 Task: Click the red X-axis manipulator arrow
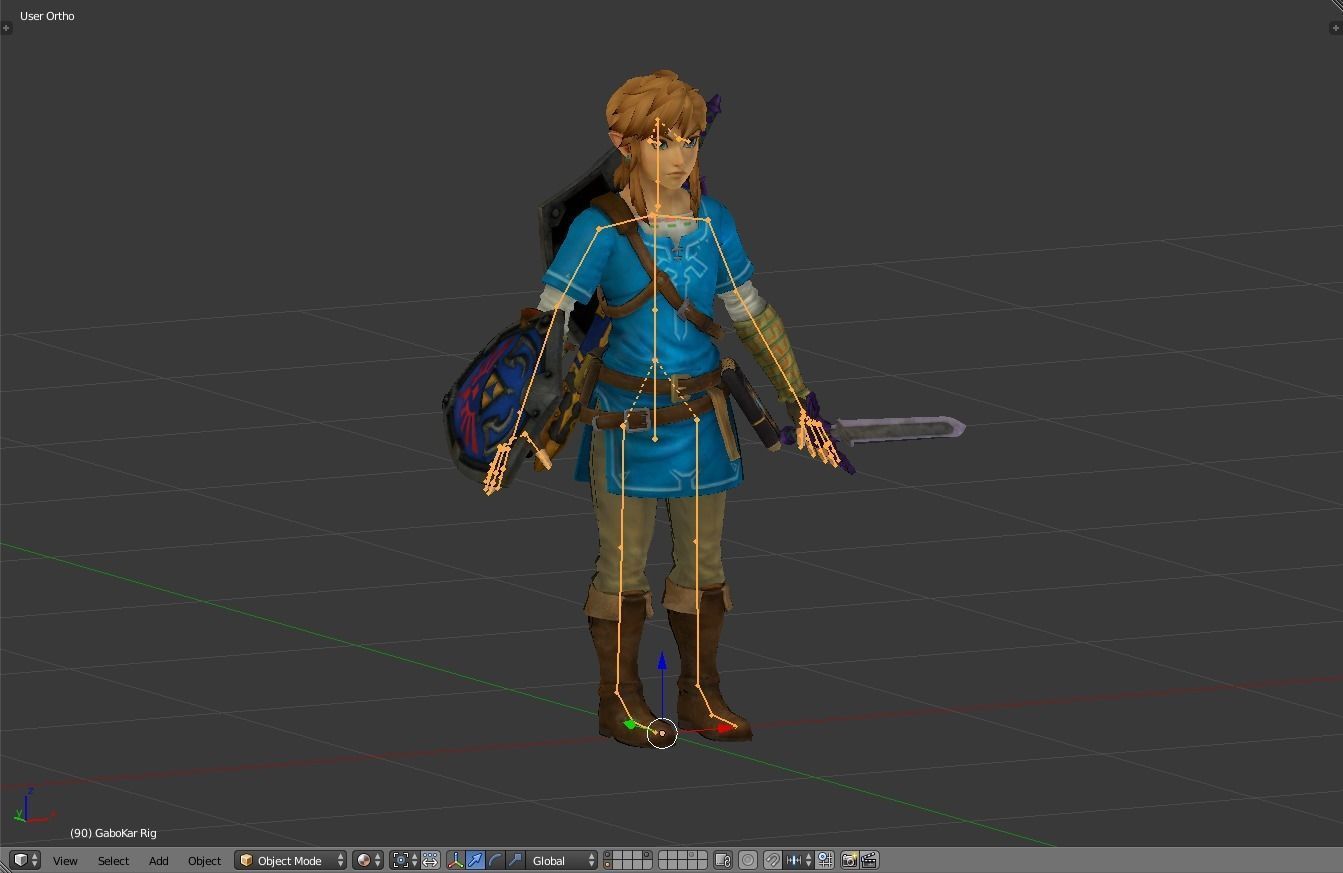click(725, 729)
